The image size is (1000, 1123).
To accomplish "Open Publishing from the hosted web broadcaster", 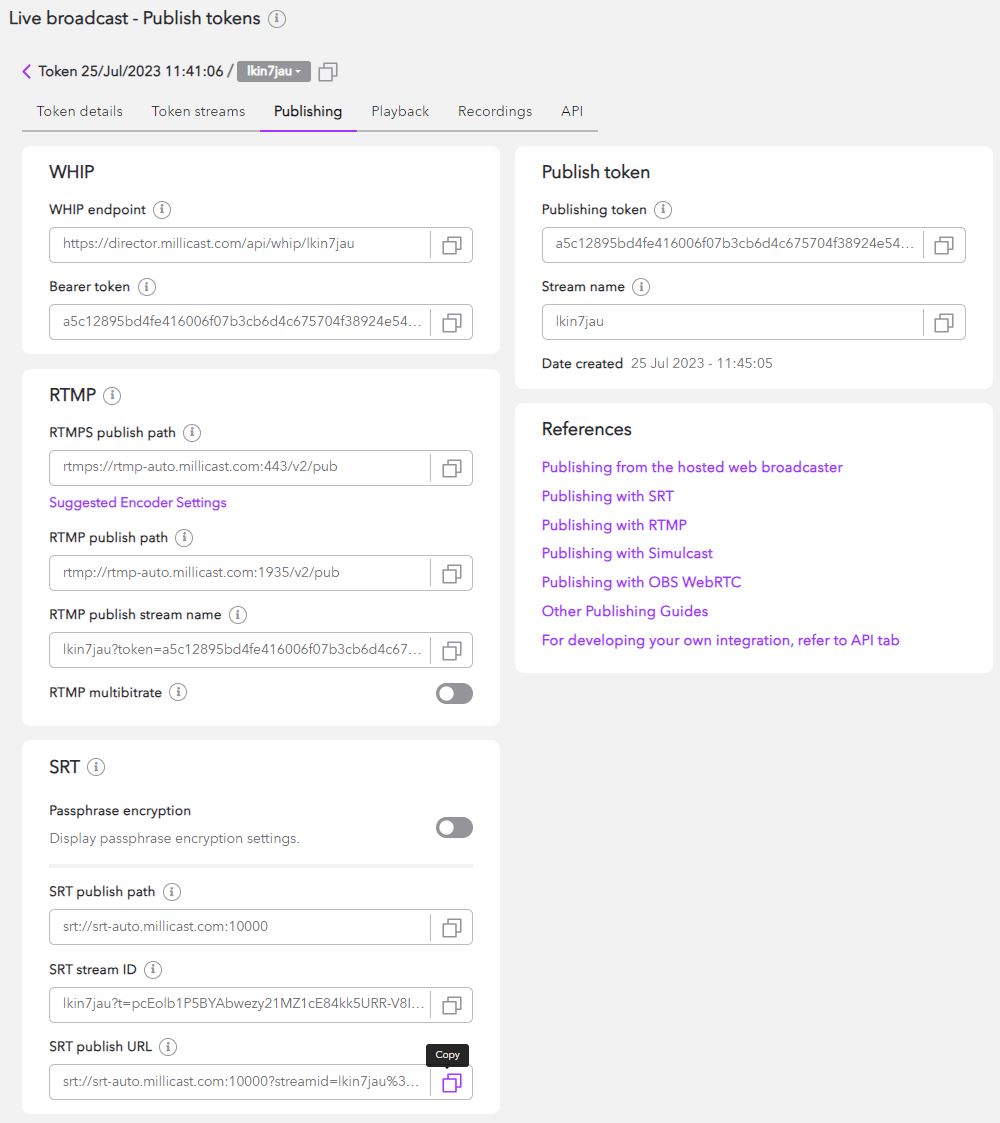I will pyautogui.click(x=692, y=467).
